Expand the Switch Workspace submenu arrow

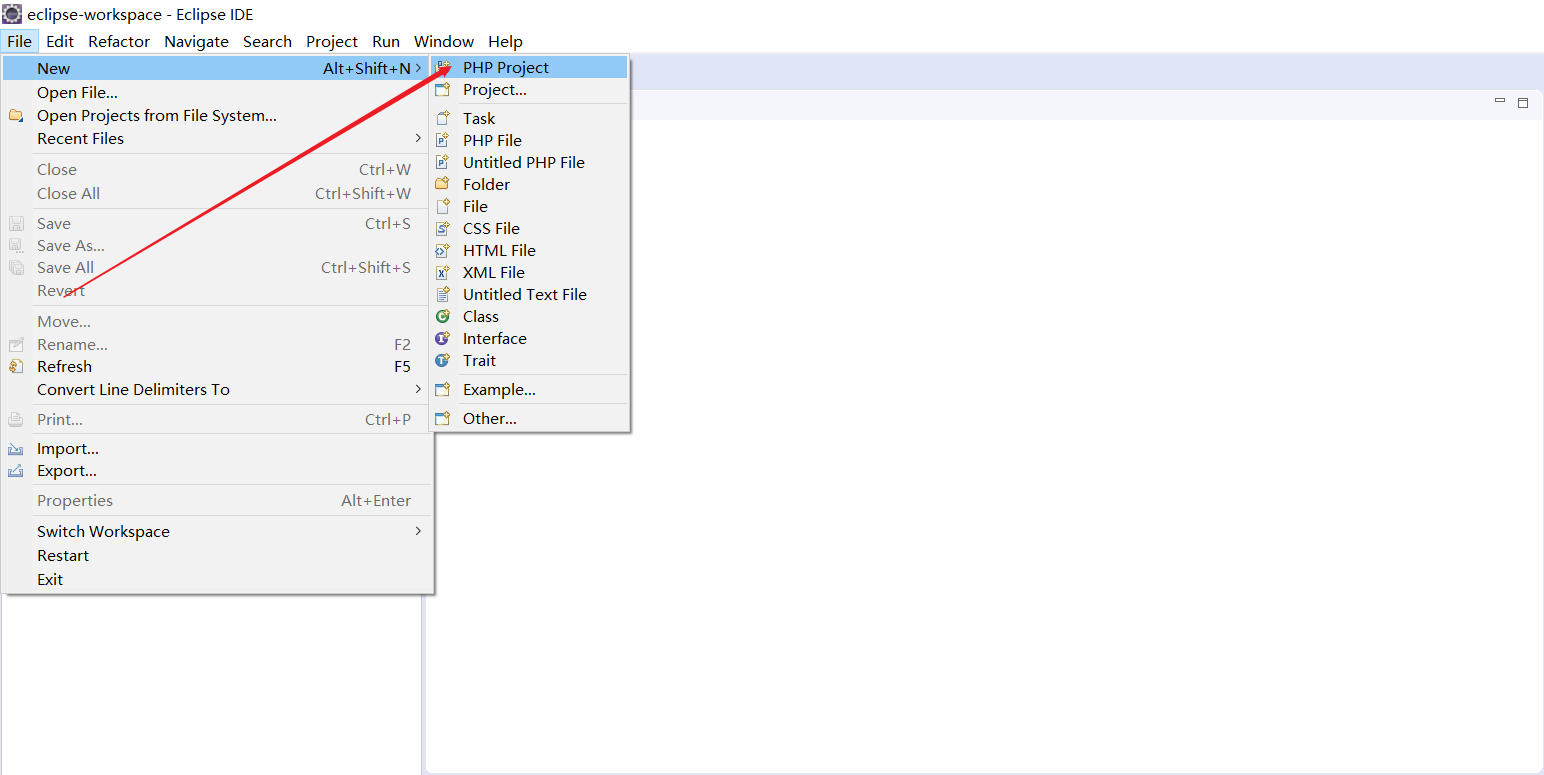[x=419, y=531]
